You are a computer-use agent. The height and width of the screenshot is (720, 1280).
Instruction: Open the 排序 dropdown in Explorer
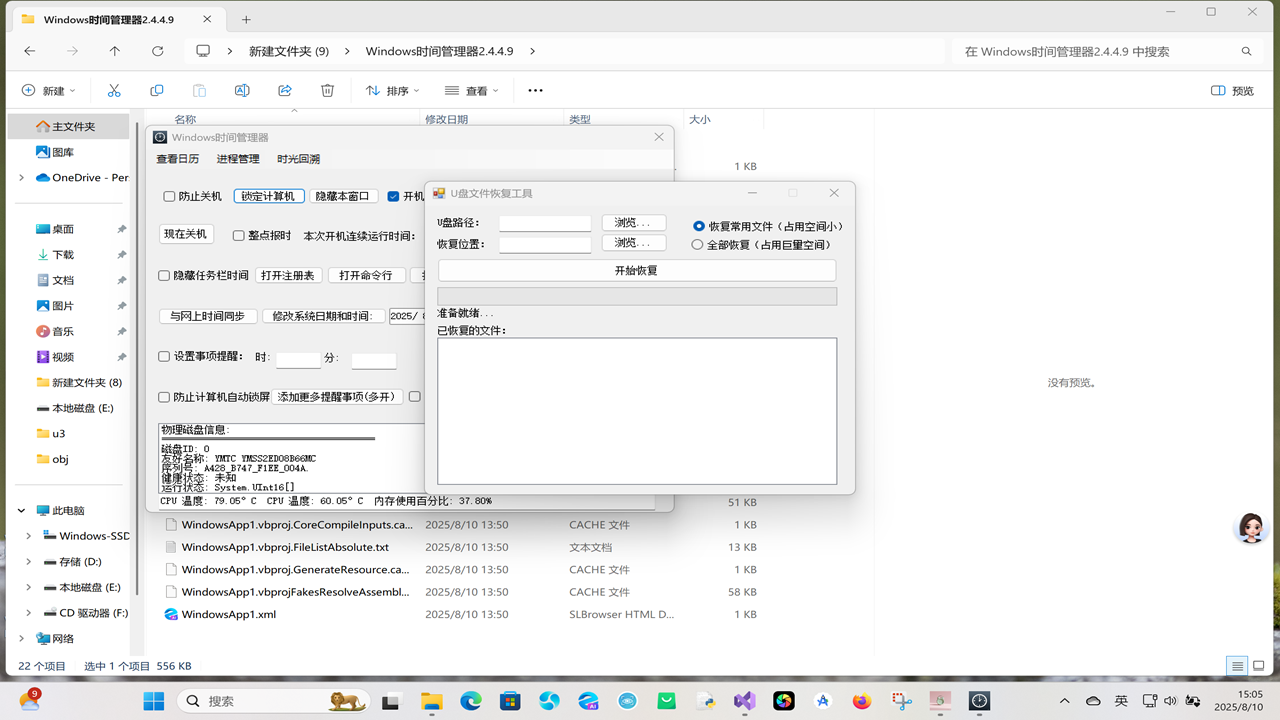(392, 90)
